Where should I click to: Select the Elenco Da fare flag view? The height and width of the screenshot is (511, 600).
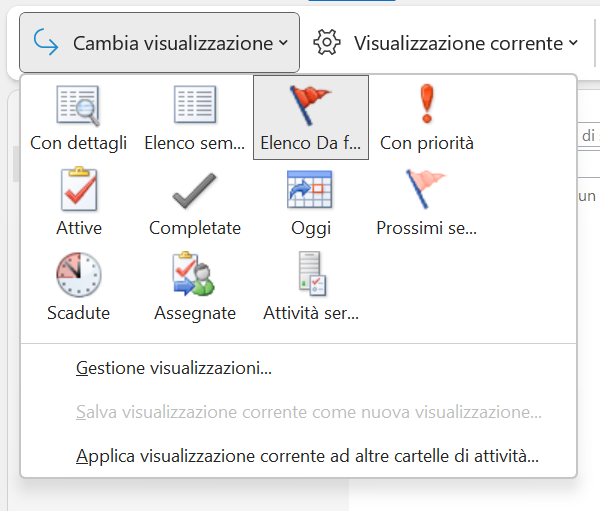click(x=311, y=117)
